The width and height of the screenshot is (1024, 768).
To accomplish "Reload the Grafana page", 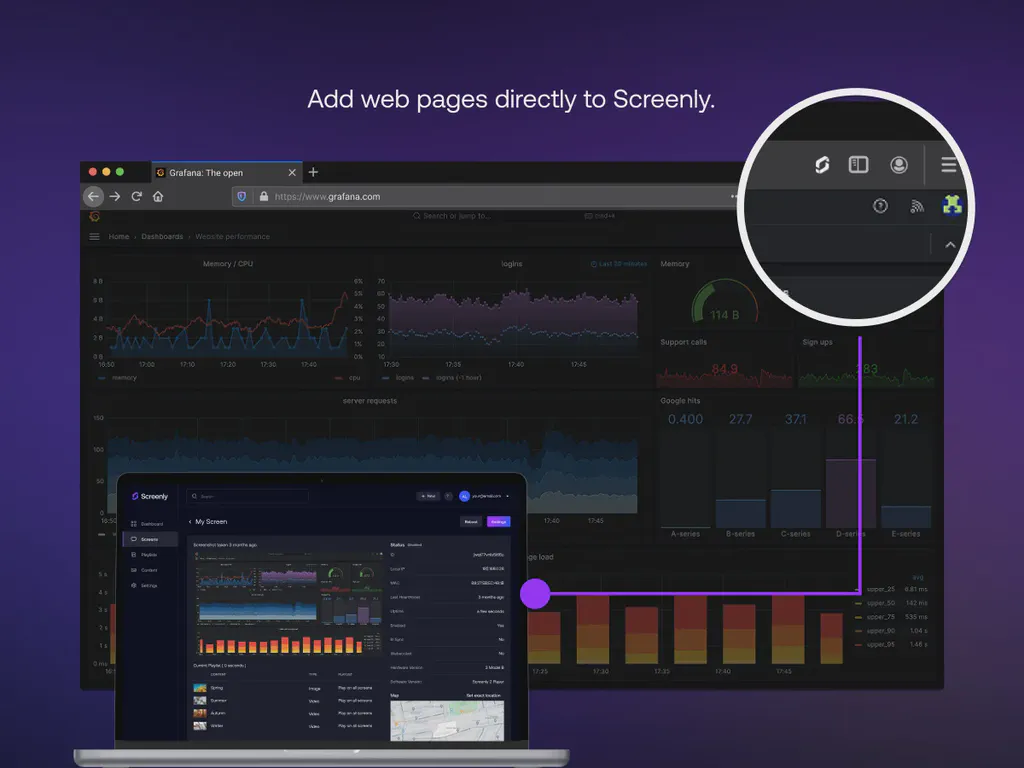I will click(x=137, y=196).
